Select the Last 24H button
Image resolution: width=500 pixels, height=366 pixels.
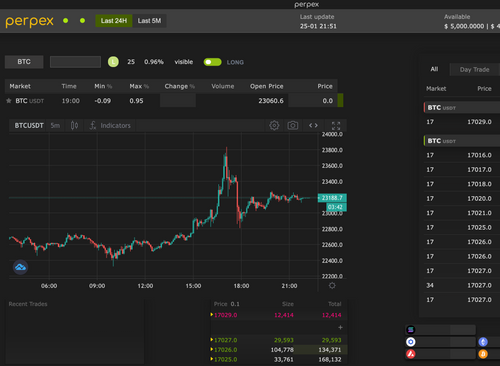[114, 21]
